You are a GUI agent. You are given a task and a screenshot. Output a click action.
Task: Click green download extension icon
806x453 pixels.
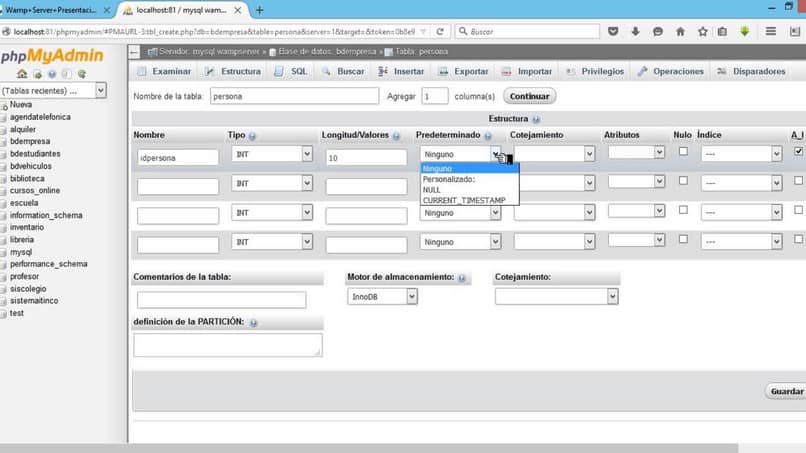click(x=744, y=31)
